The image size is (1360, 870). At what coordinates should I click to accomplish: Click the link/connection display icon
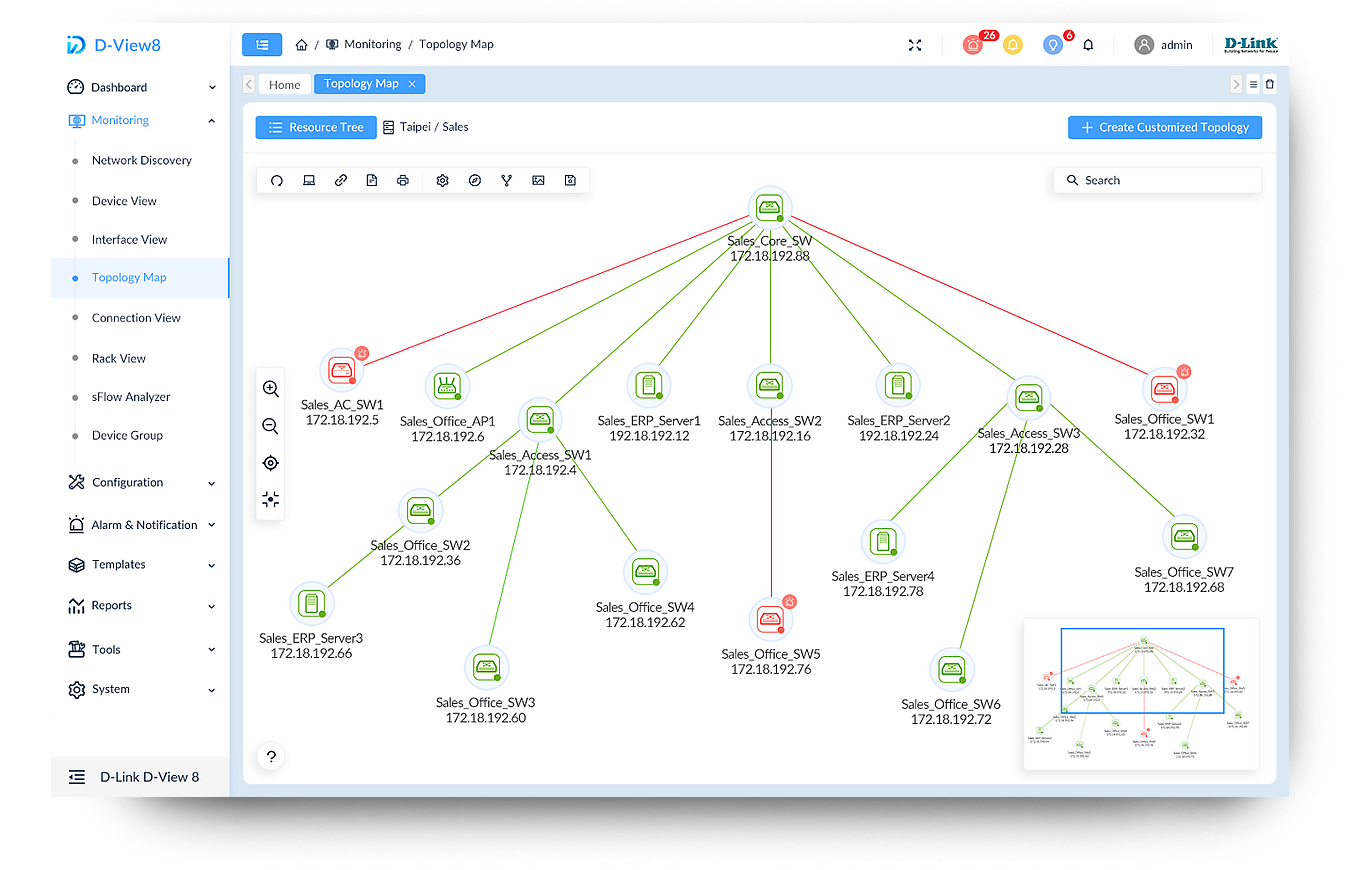[341, 180]
